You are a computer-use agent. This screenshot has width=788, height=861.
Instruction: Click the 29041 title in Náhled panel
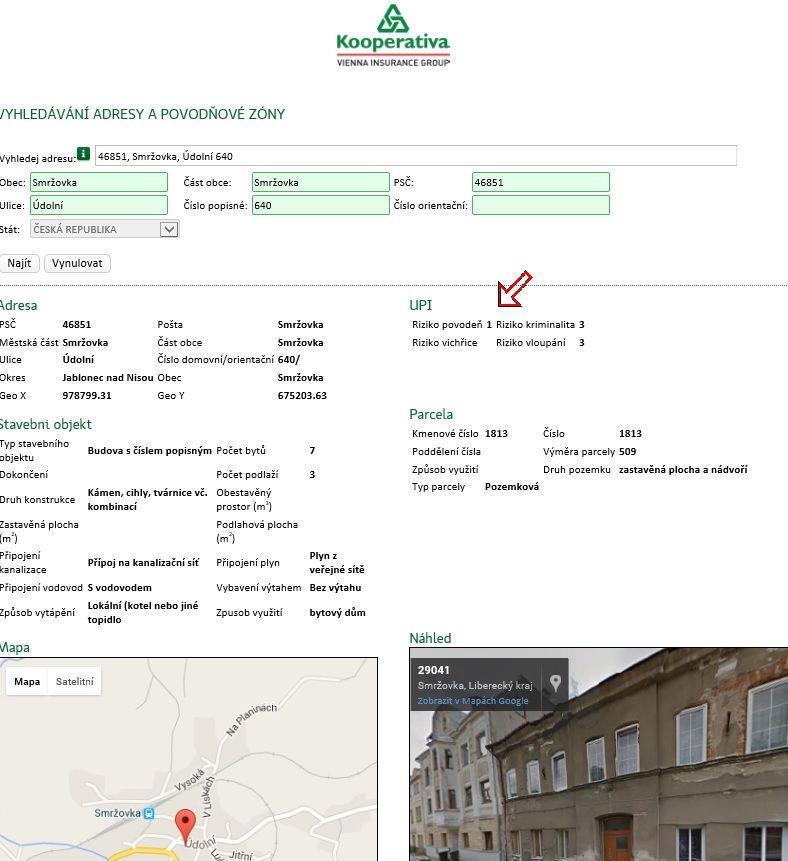(x=433, y=670)
